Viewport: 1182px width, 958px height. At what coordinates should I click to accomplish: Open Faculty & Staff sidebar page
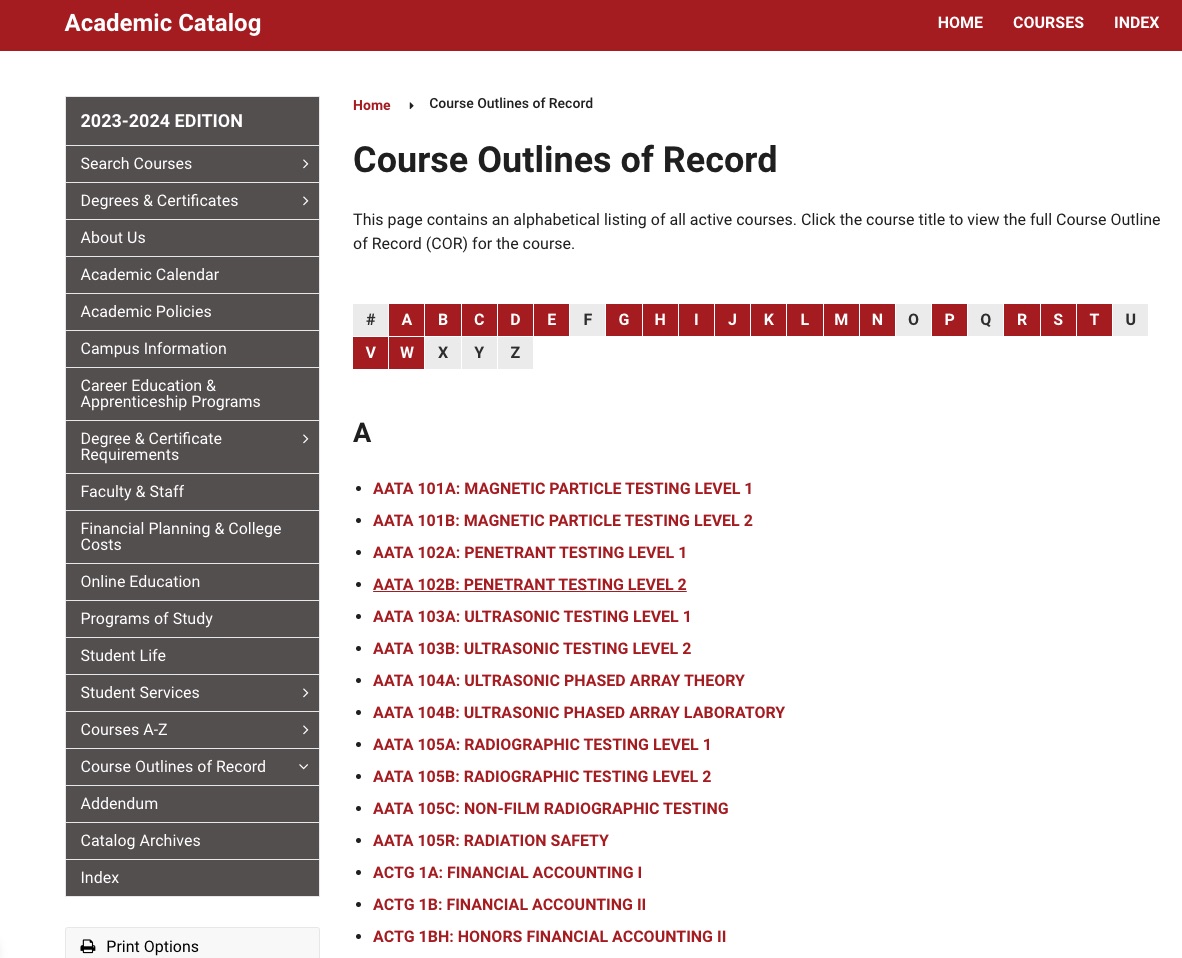click(x=132, y=492)
